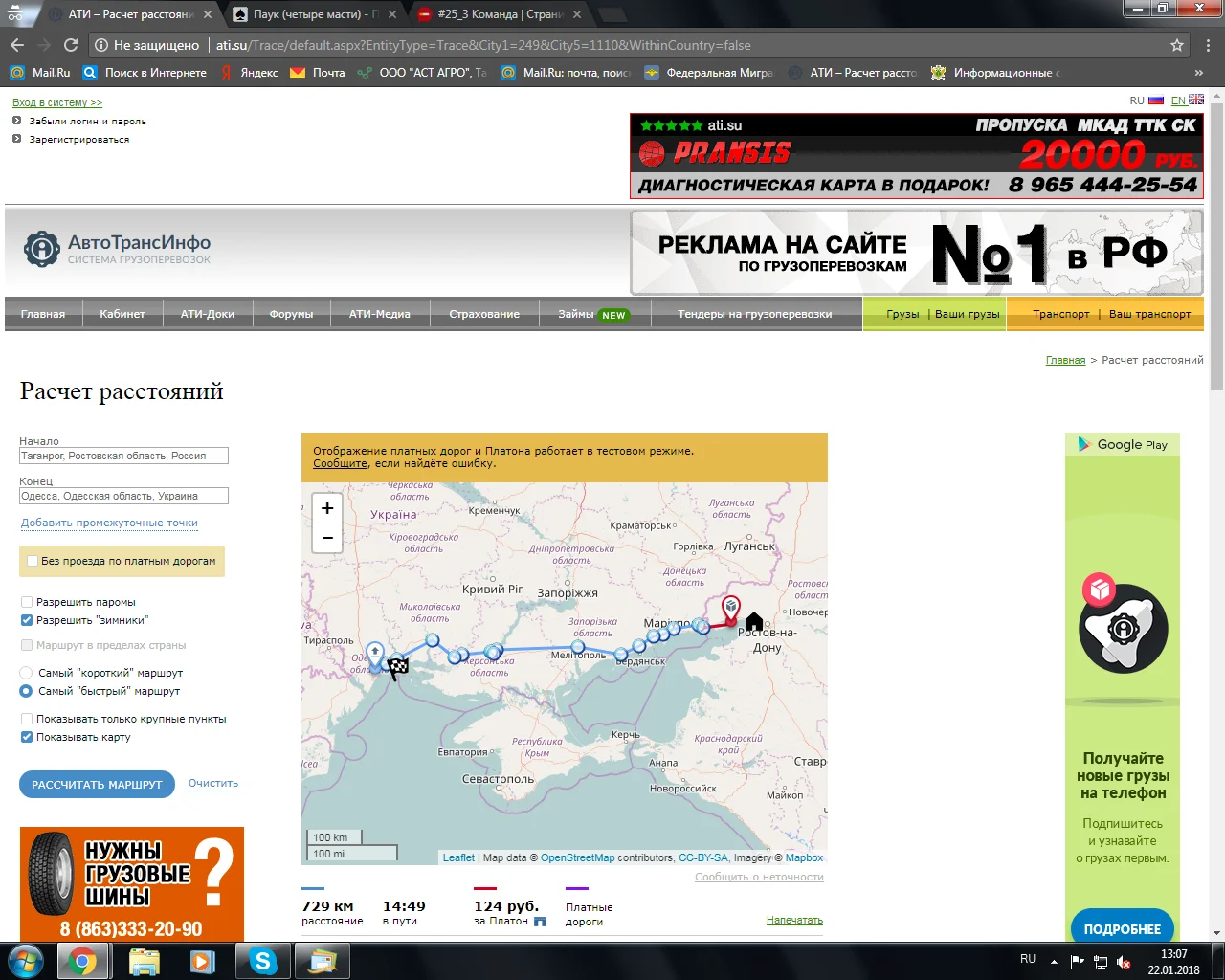Click the house icon near Rostov
The width and height of the screenshot is (1225, 980).
[754, 621]
